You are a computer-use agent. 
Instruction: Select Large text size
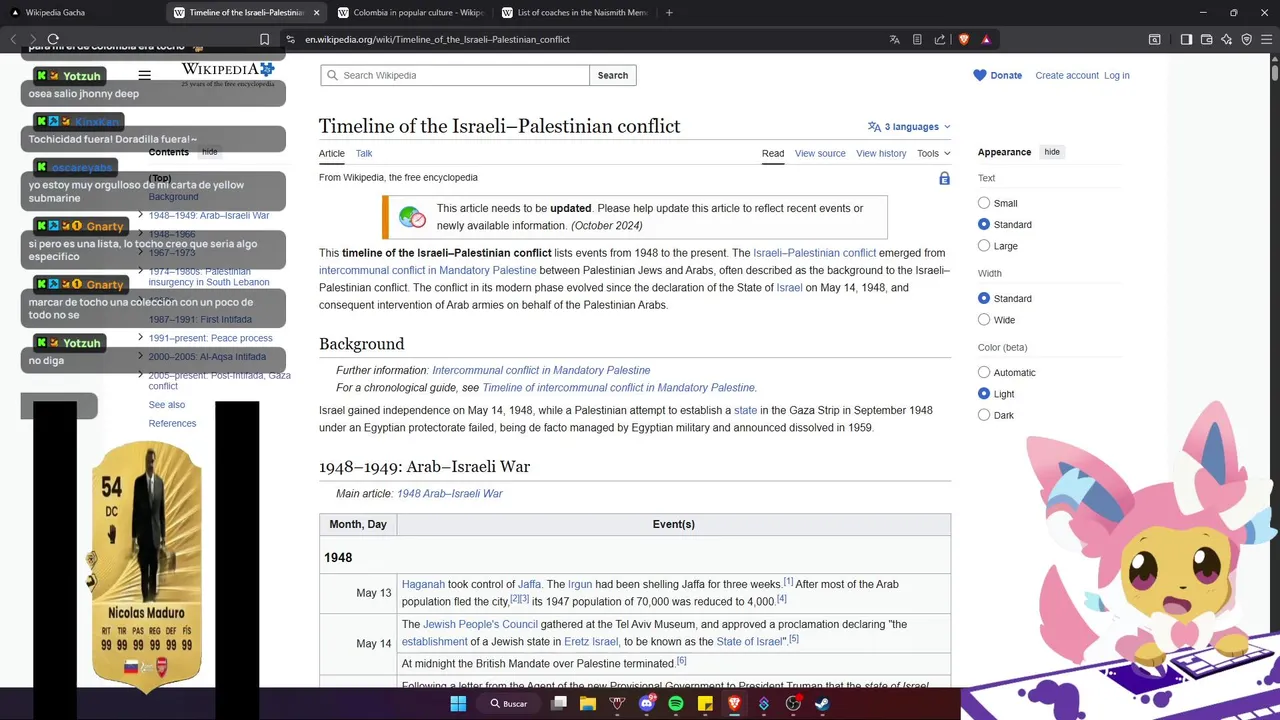(x=984, y=245)
